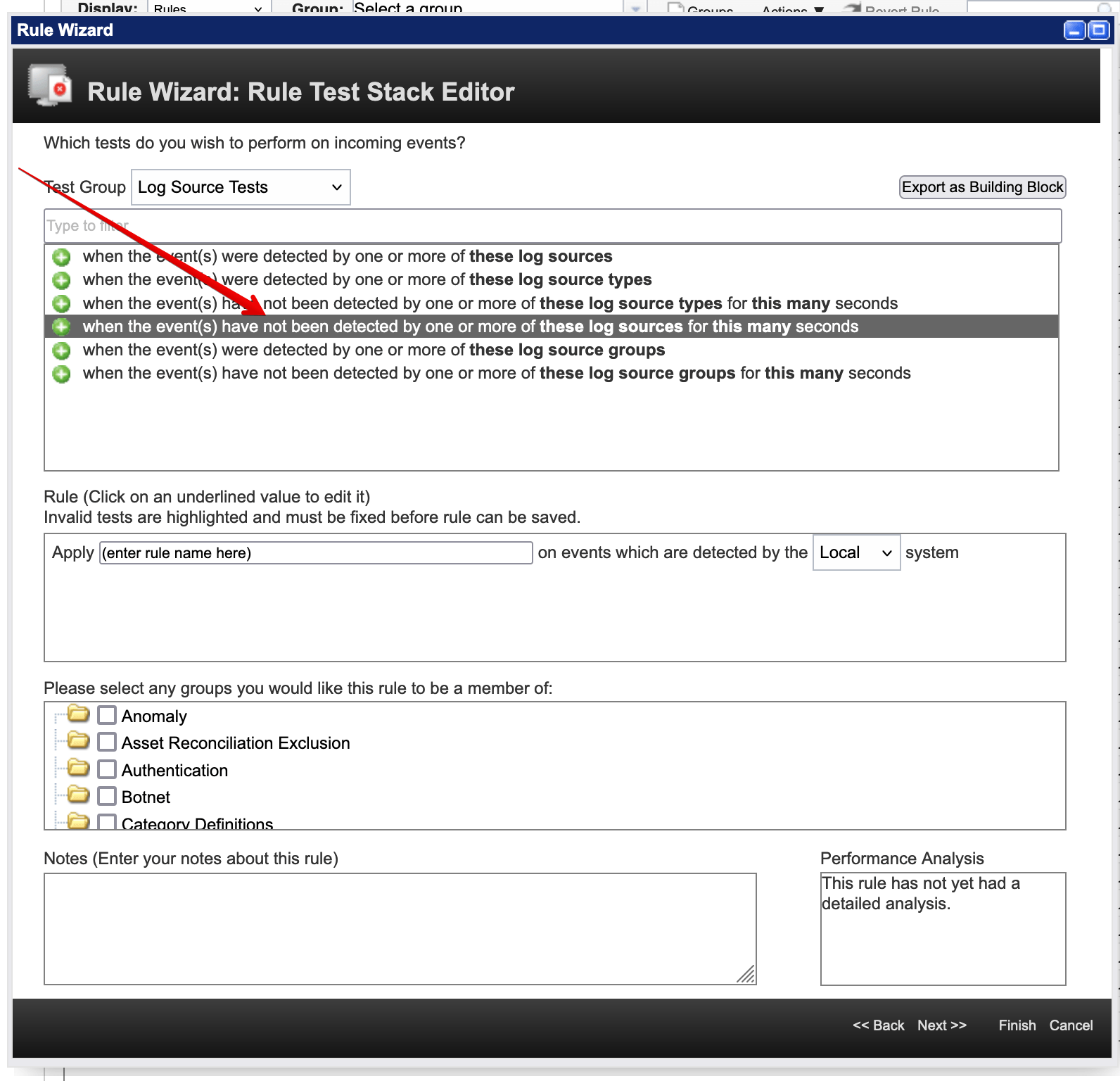Click the Notes textarea resize handle

coord(746,974)
